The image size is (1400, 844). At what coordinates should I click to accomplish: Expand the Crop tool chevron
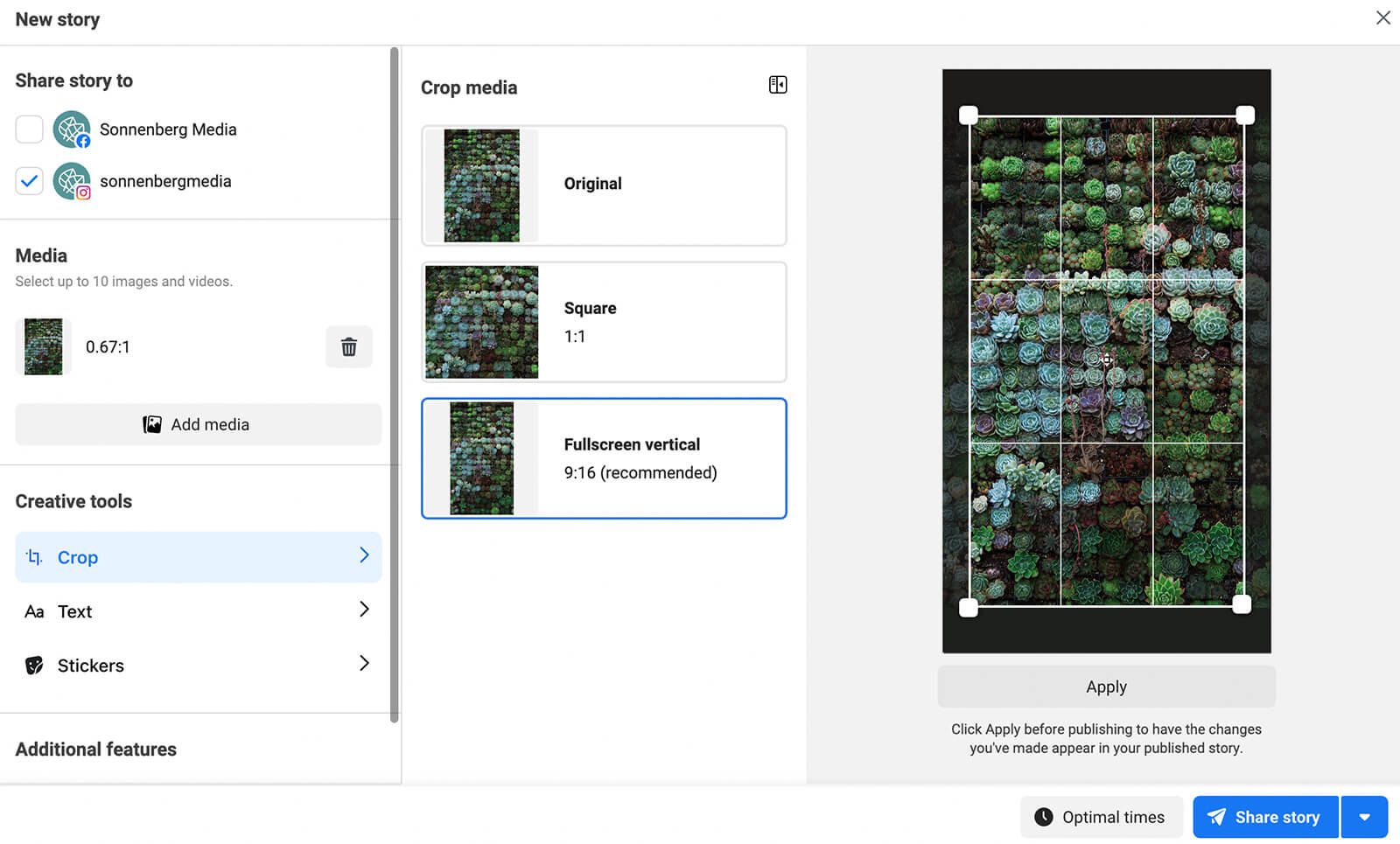click(364, 555)
